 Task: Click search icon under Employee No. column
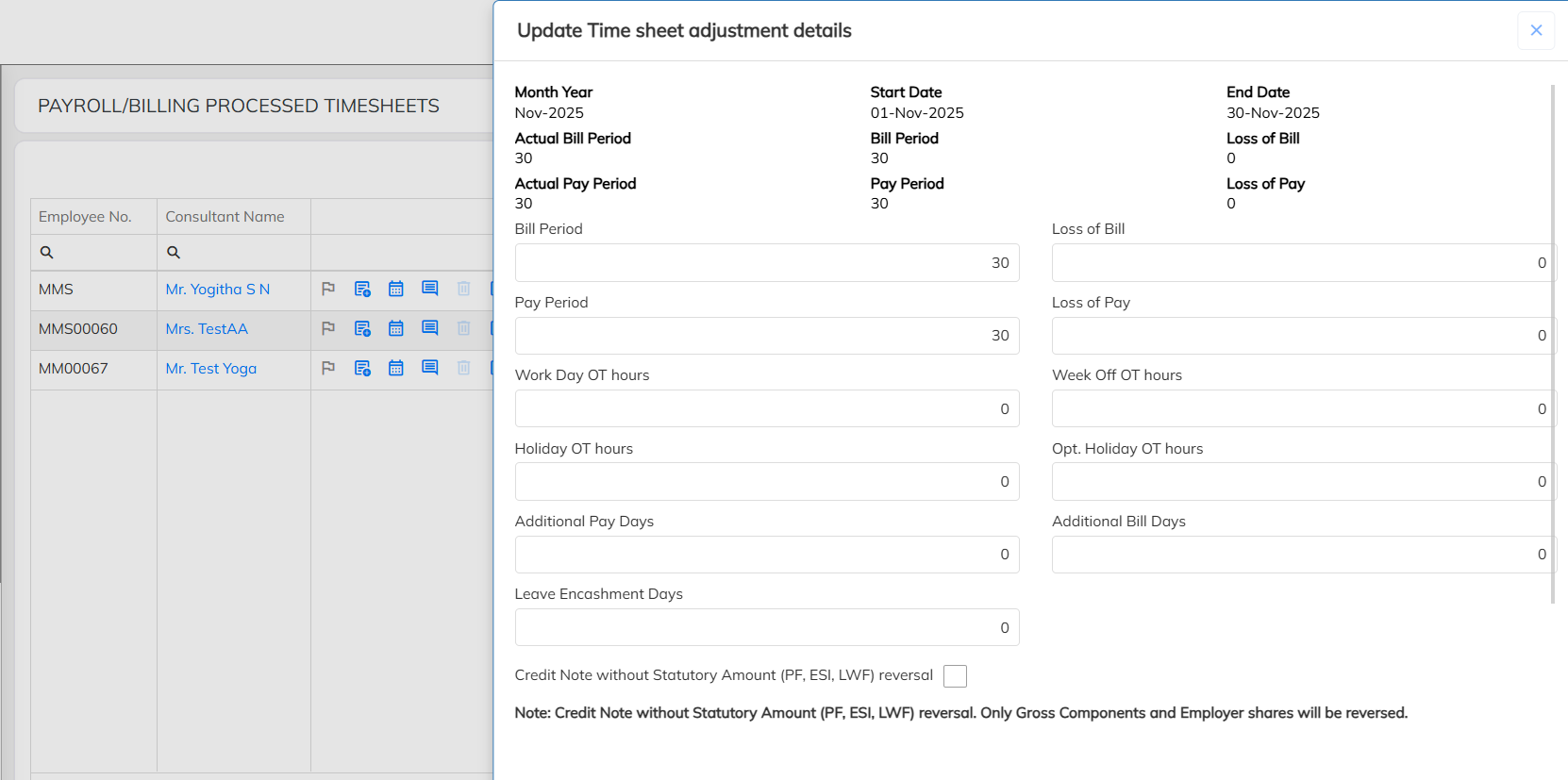(x=46, y=253)
